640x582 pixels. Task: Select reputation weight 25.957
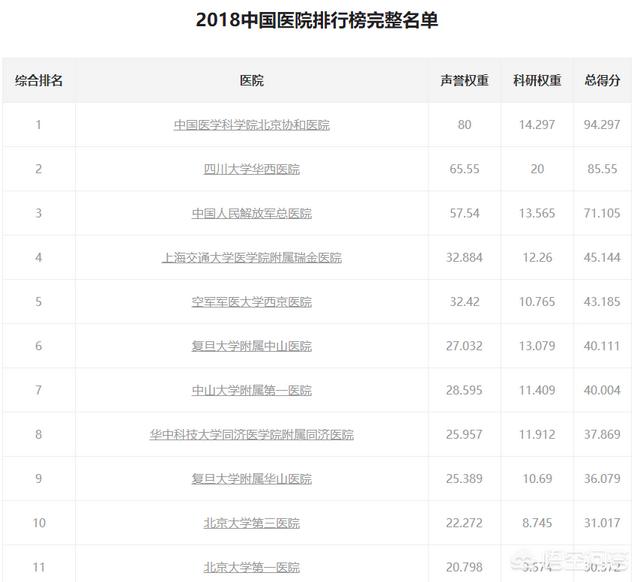464,435
